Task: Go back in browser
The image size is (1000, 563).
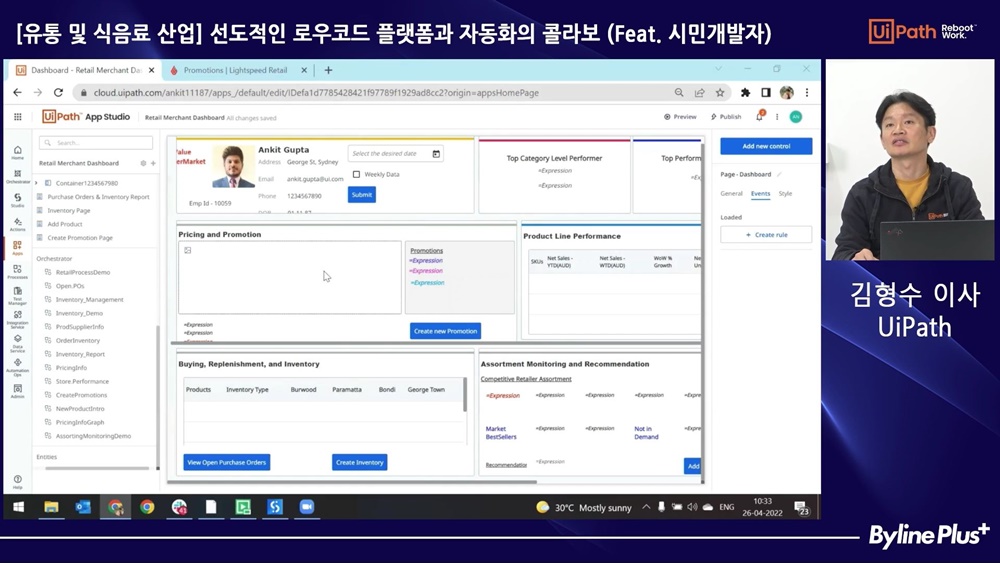Action: point(17,92)
